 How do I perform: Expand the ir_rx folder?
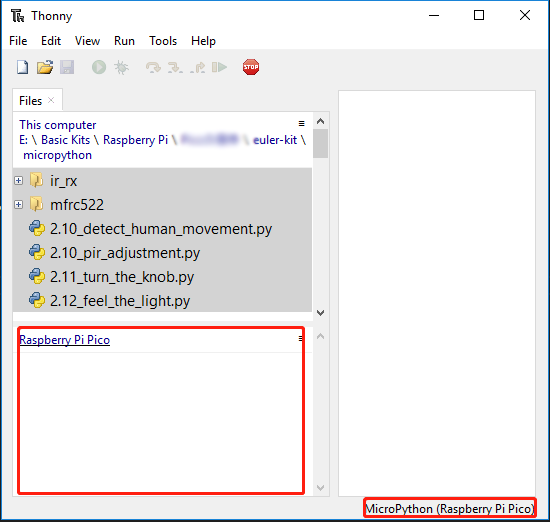pos(19,180)
